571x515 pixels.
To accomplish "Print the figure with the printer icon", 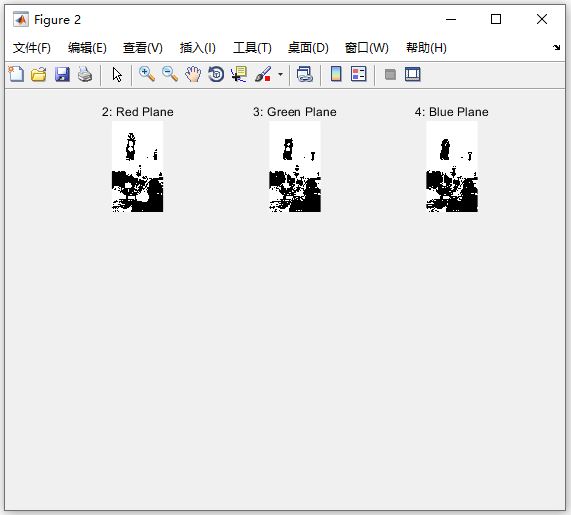I will (x=85, y=74).
